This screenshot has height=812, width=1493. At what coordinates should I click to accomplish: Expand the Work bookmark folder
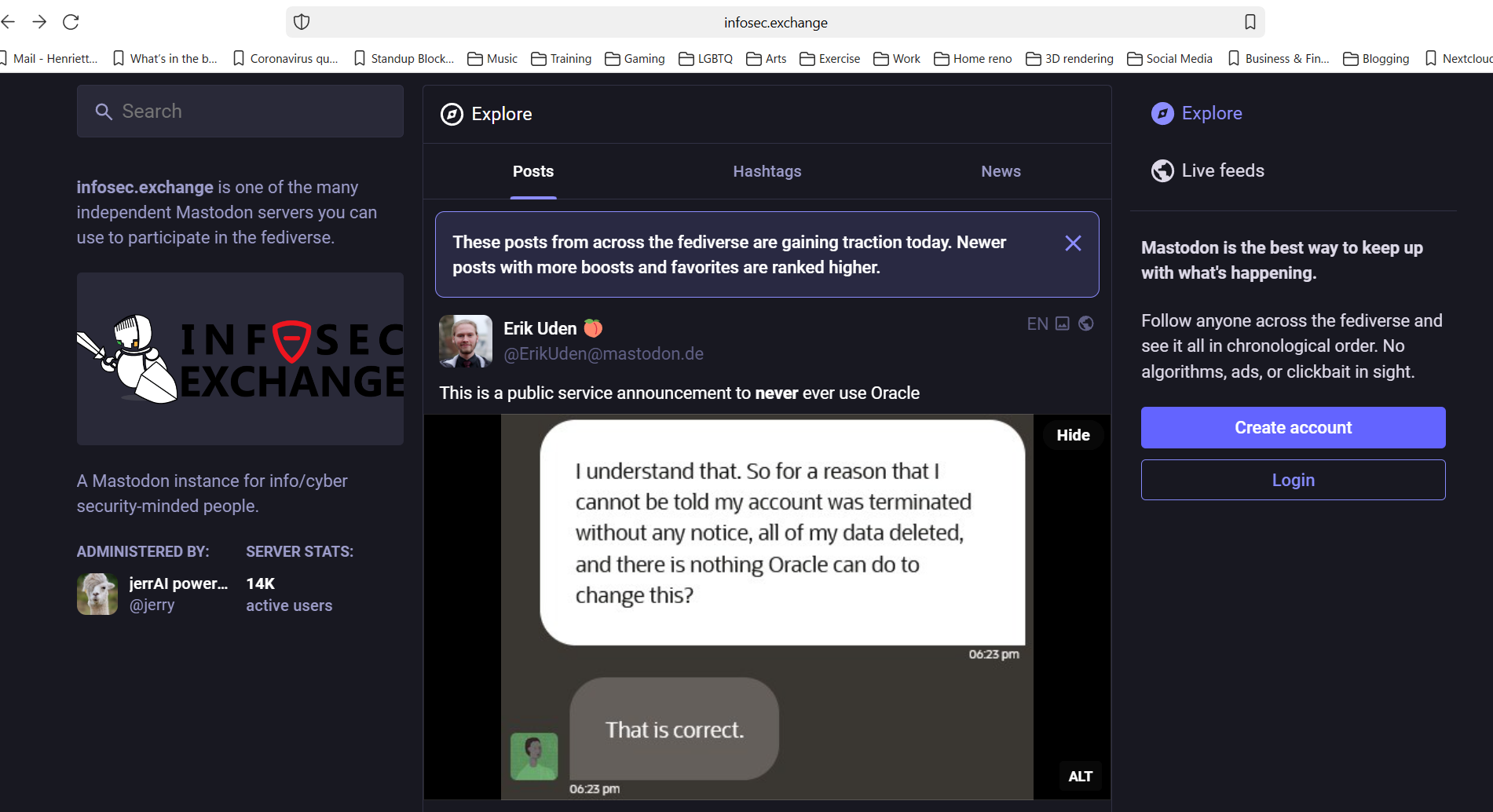897,58
